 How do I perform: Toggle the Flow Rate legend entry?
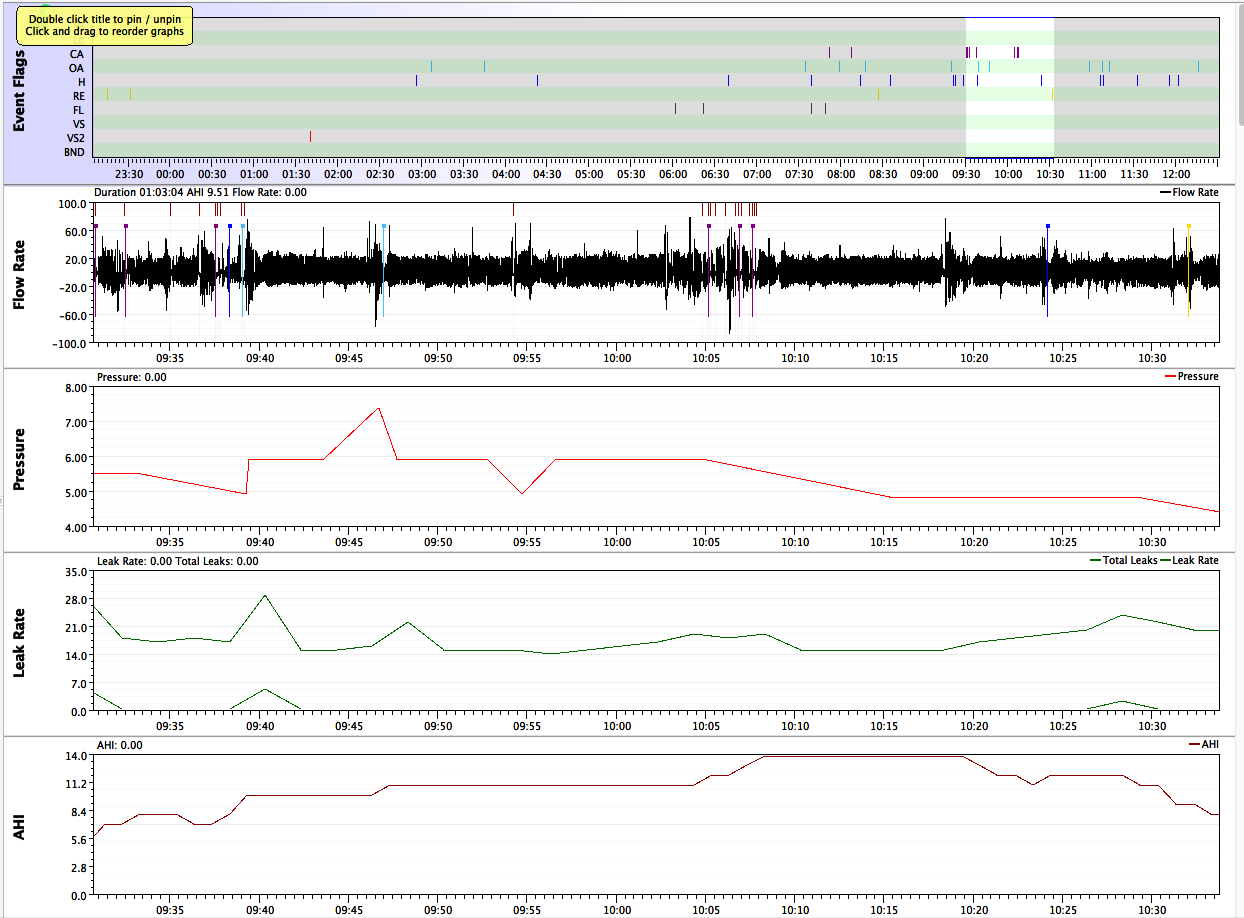[1189, 192]
